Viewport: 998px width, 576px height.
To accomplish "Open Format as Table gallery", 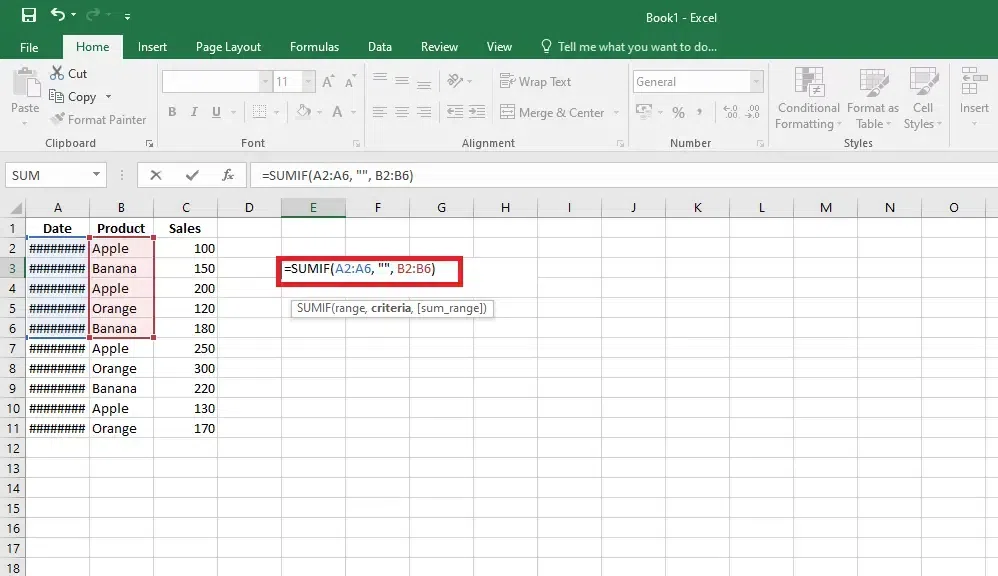I will tap(873, 99).
